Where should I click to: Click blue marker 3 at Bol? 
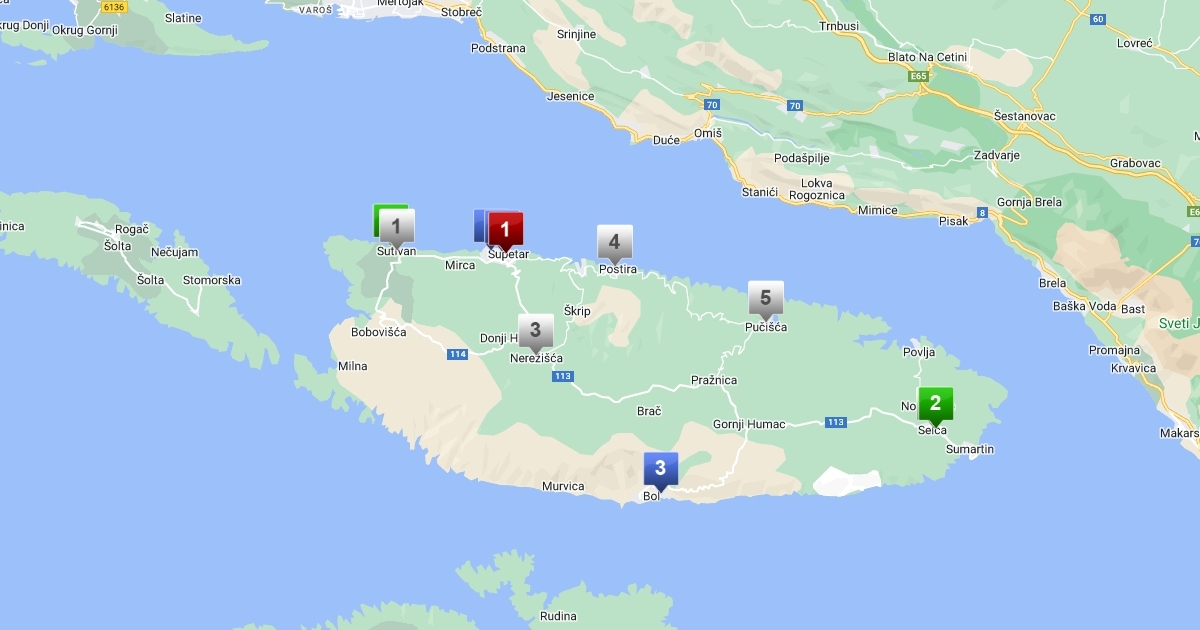tap(660, 469)
